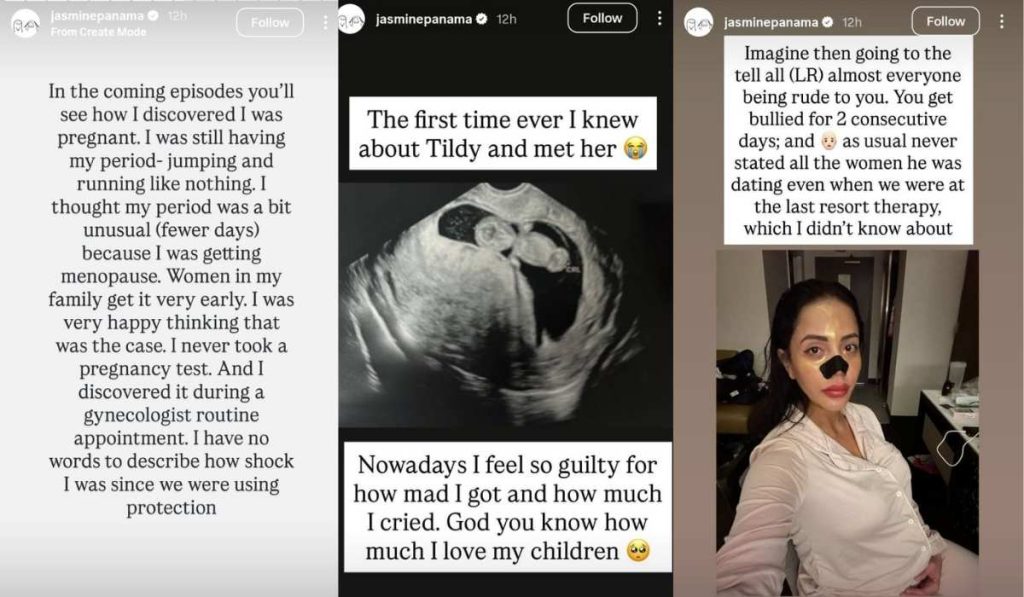The width and height of the screenshot is (1024, 597).
Task: Open three-dot options menu in third story
Action: point(1001,22)
